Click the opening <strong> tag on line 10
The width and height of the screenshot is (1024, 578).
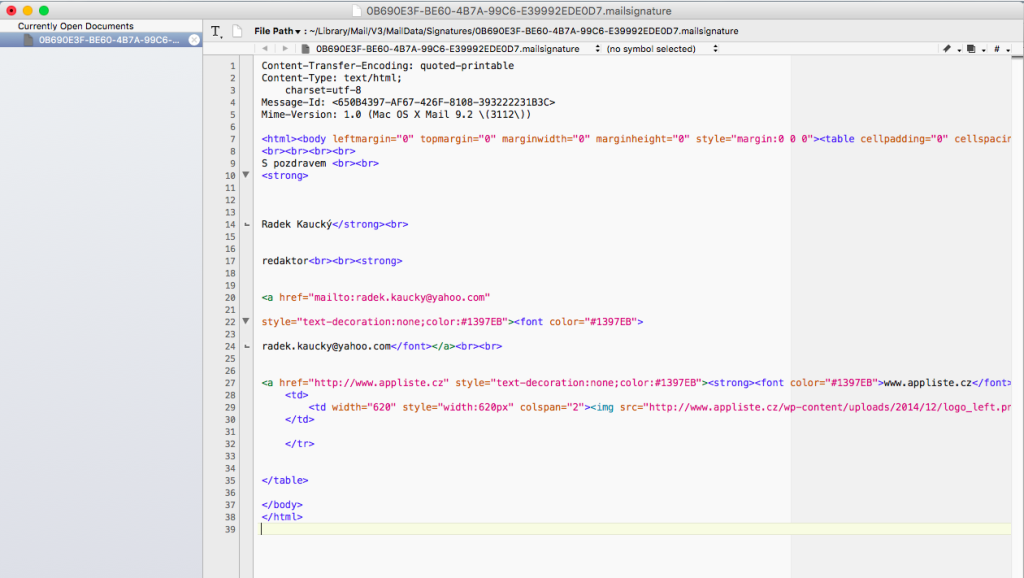coord(285,176)
